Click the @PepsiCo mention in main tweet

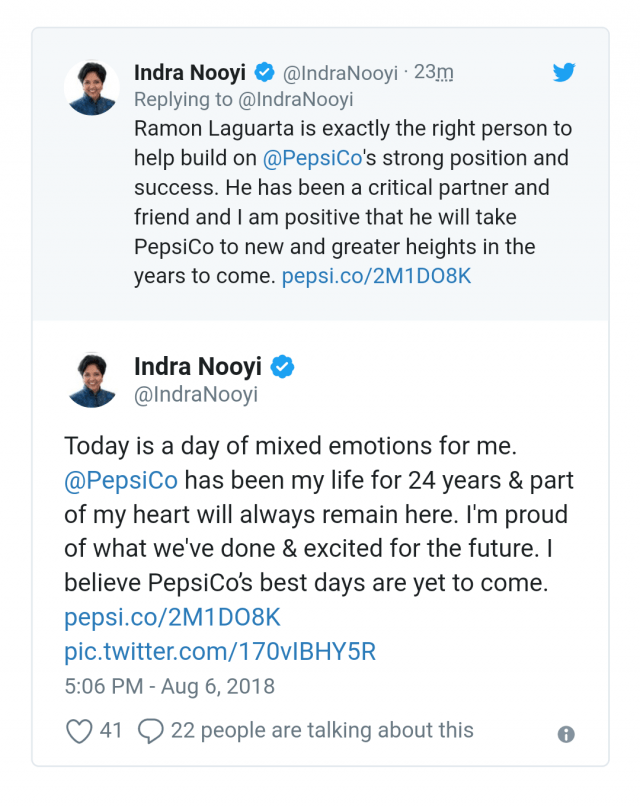point(121,479)
